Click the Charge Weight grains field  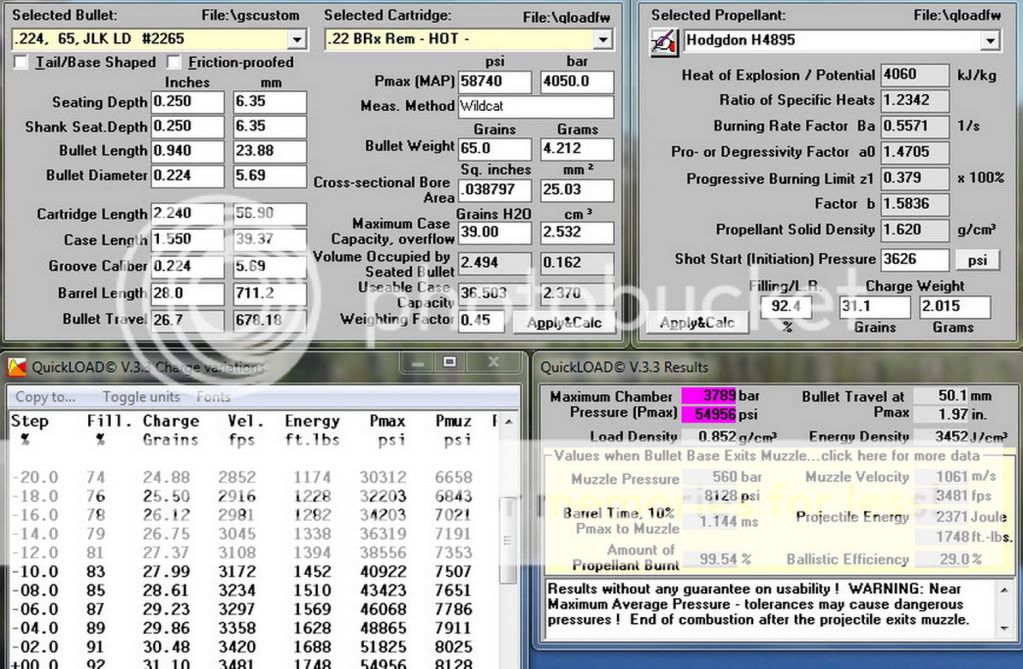click(x=874, y=307)
